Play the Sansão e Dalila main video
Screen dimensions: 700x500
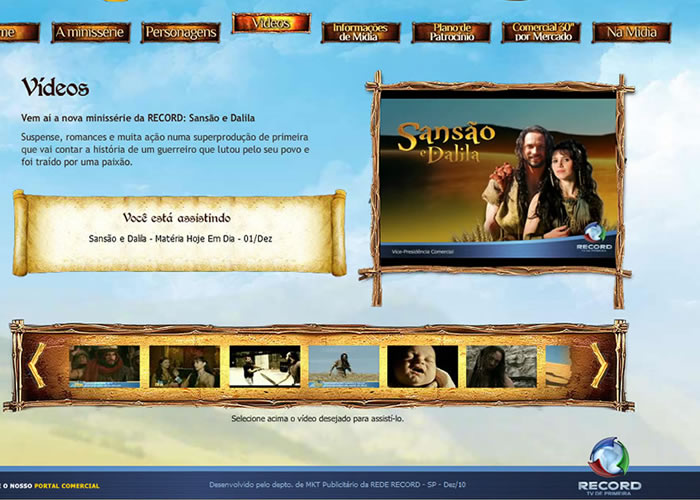pos(498,179)
